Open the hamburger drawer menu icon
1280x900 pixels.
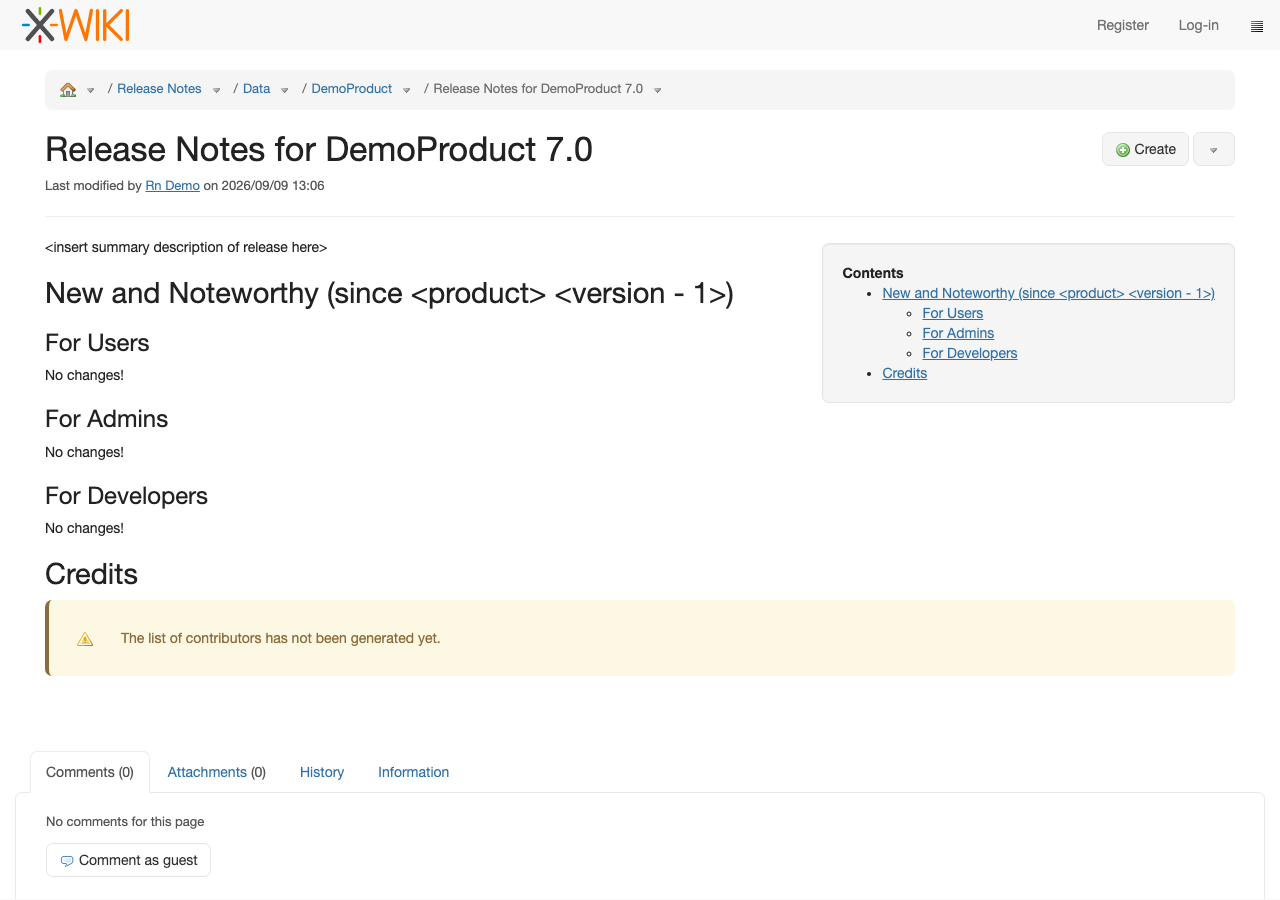point(1257,26)
